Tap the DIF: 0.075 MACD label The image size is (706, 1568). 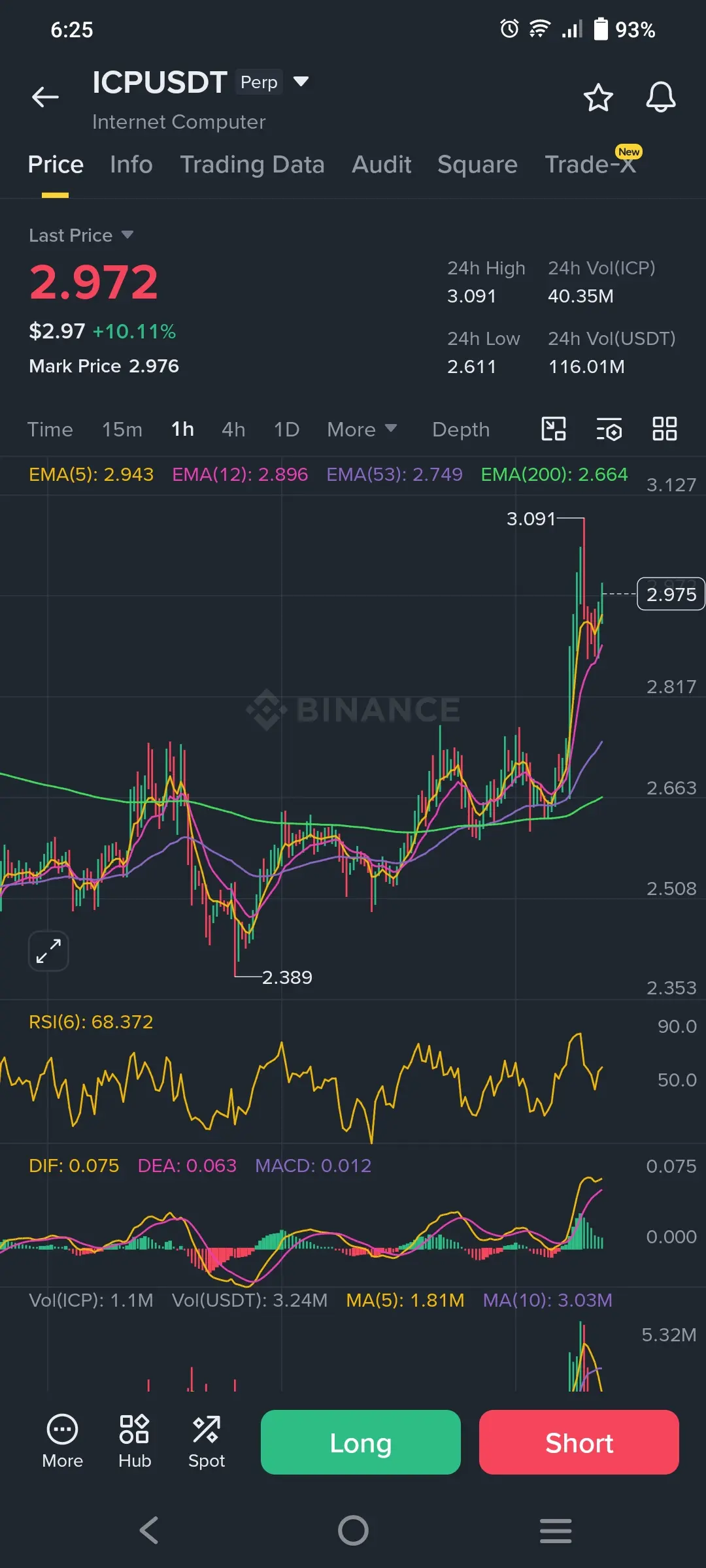74,1166
